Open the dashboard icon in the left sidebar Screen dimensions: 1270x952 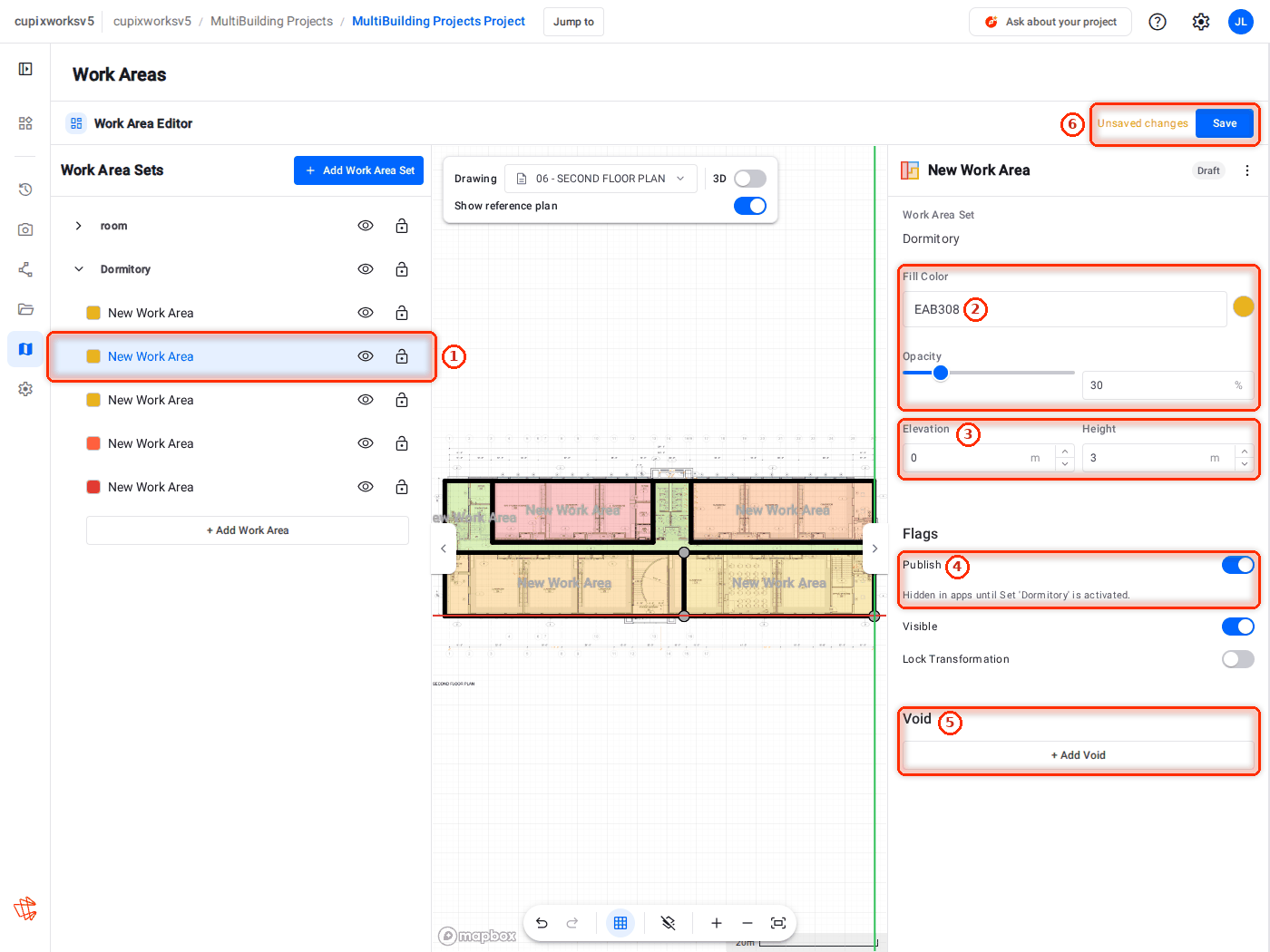tap(25, 123)
